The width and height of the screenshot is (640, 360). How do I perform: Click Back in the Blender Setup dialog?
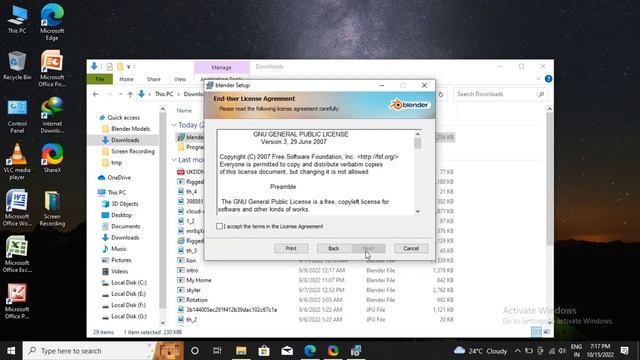[x=333, y=248]
